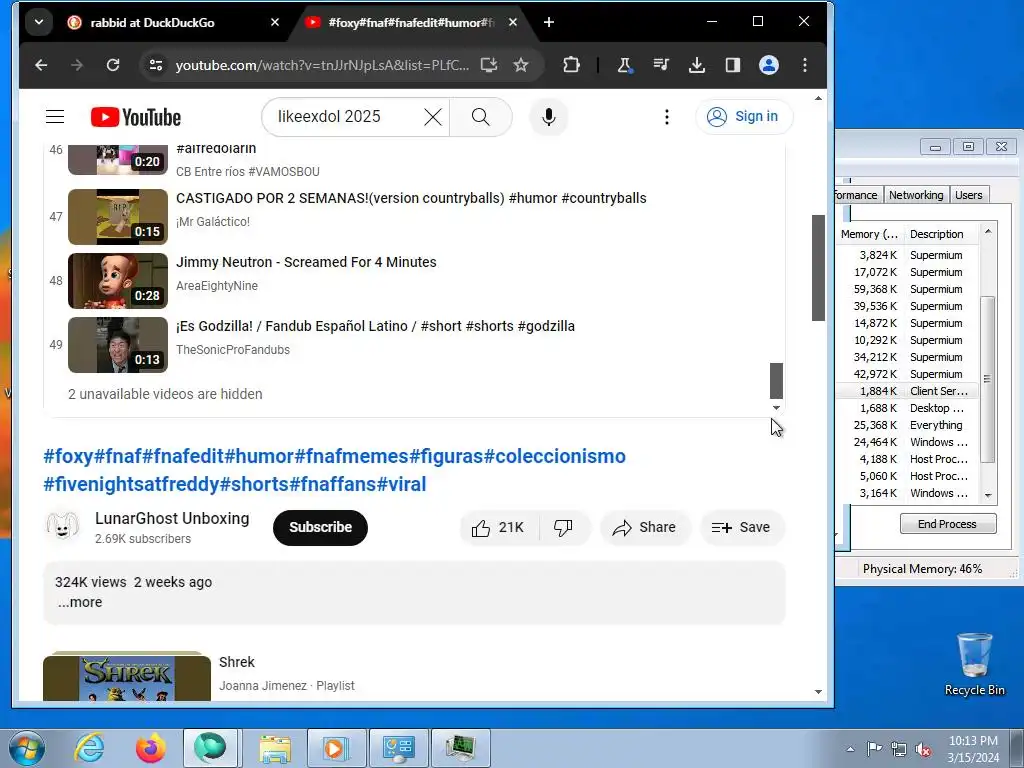The height and width of the screenshot is (768, 1024).
Task: Like the video with thumbs up 21K
Action: coord(499,528)
